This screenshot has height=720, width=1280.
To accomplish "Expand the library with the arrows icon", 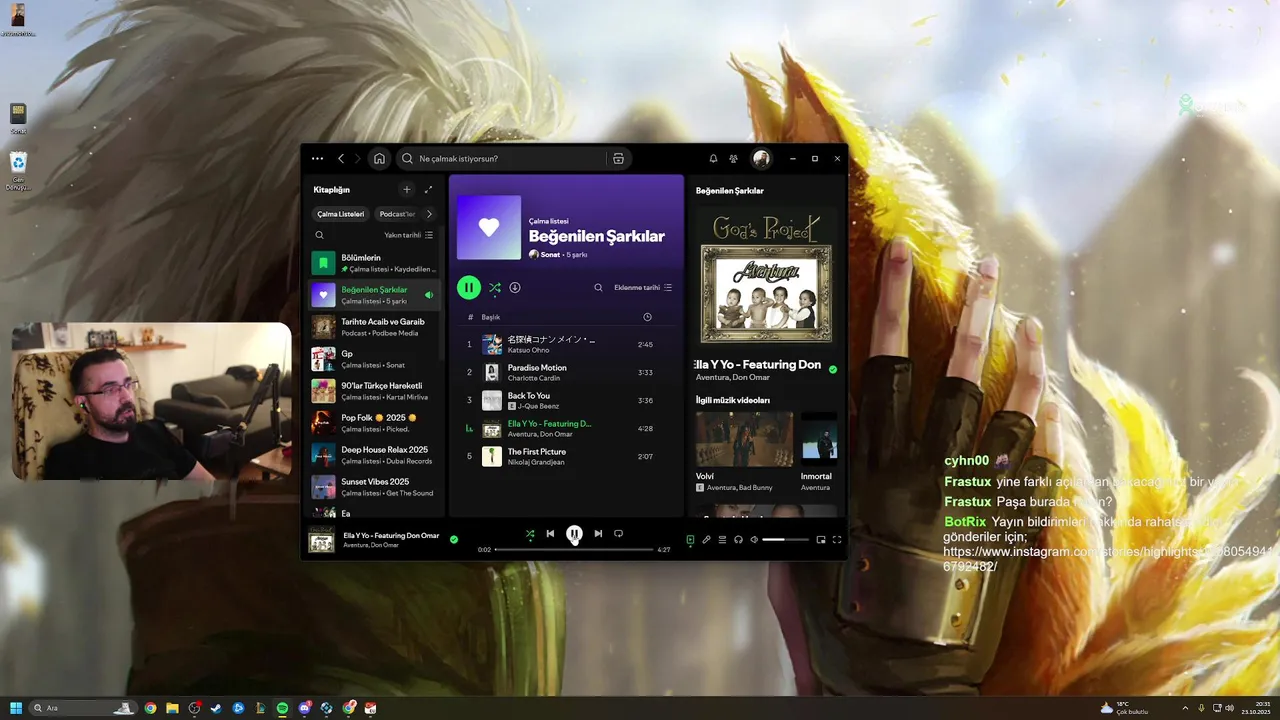I will pos(428,189).
